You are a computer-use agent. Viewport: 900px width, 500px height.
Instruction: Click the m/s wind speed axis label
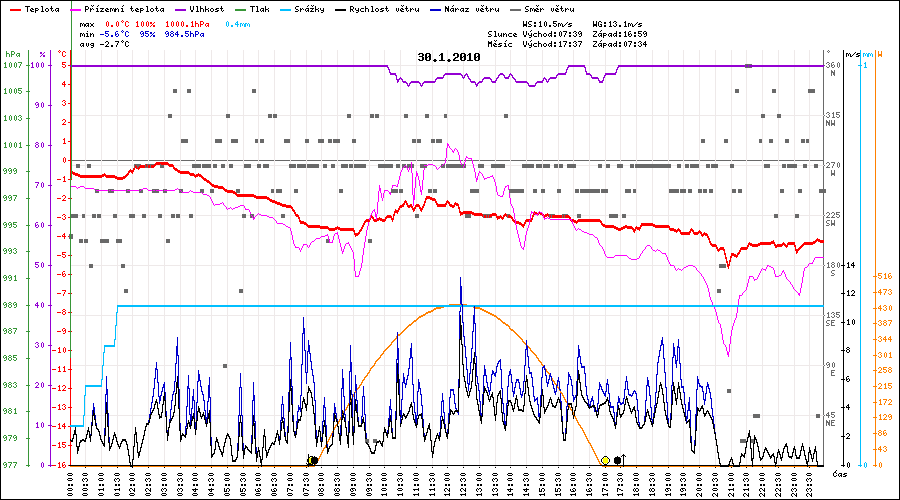(x=851, y=54)
